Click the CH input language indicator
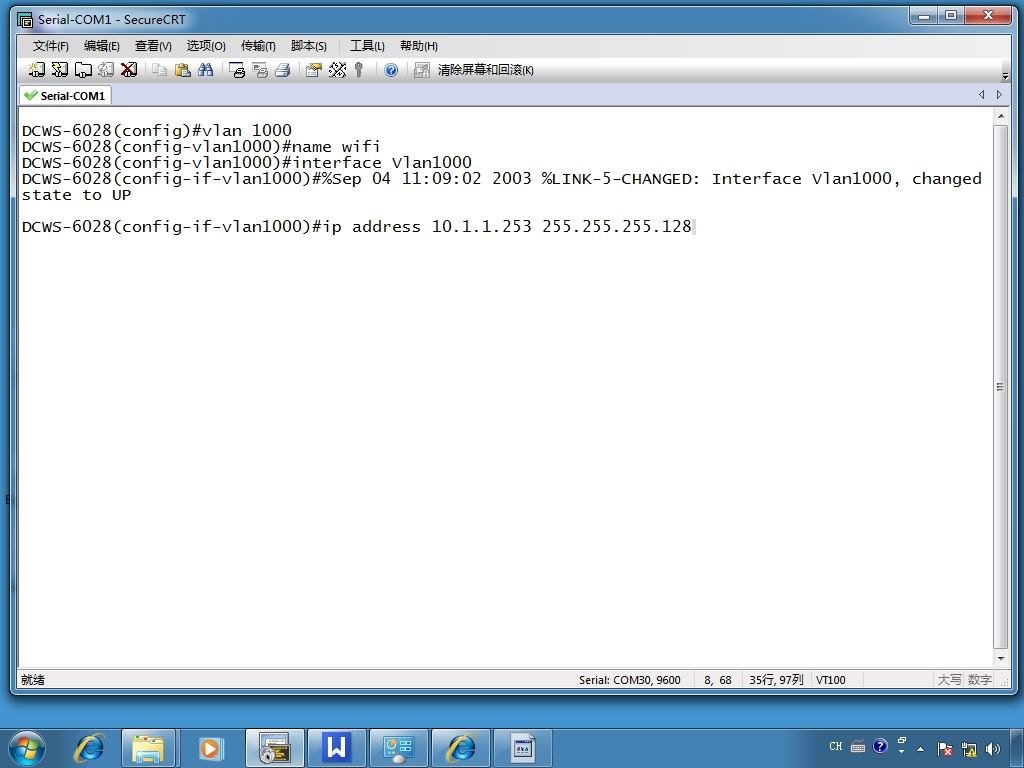This screenshot has height=768, width=1024. tap(835, 746)
